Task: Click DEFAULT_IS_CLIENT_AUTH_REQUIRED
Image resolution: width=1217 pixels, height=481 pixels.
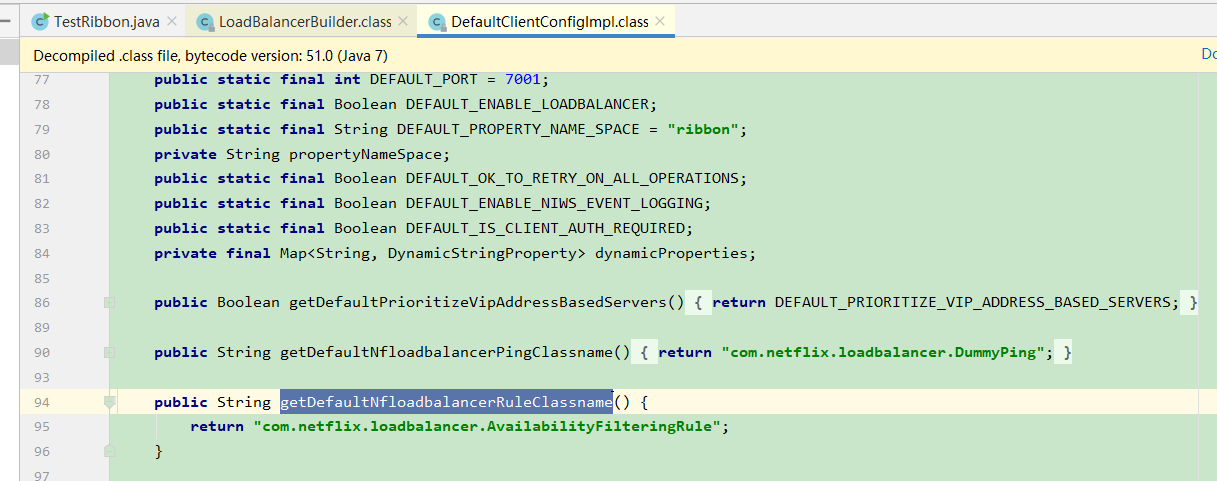Action: [546, 228]
